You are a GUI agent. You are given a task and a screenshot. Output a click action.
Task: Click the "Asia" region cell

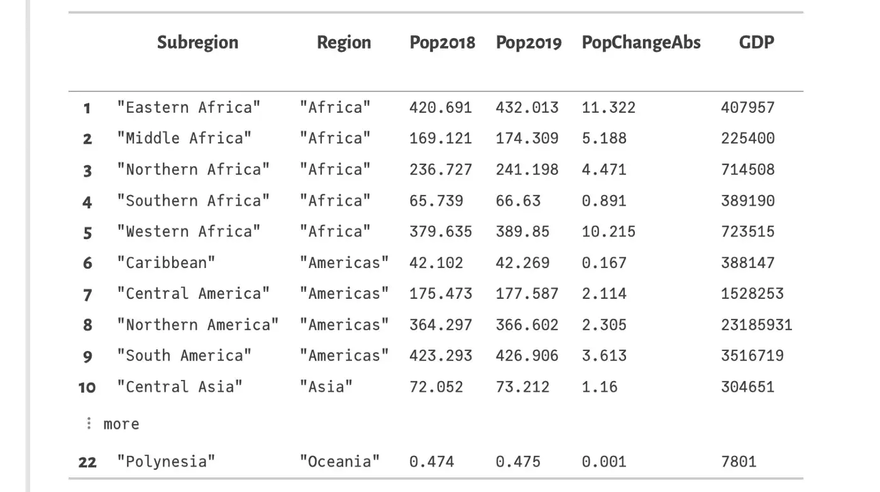(326, 387)
